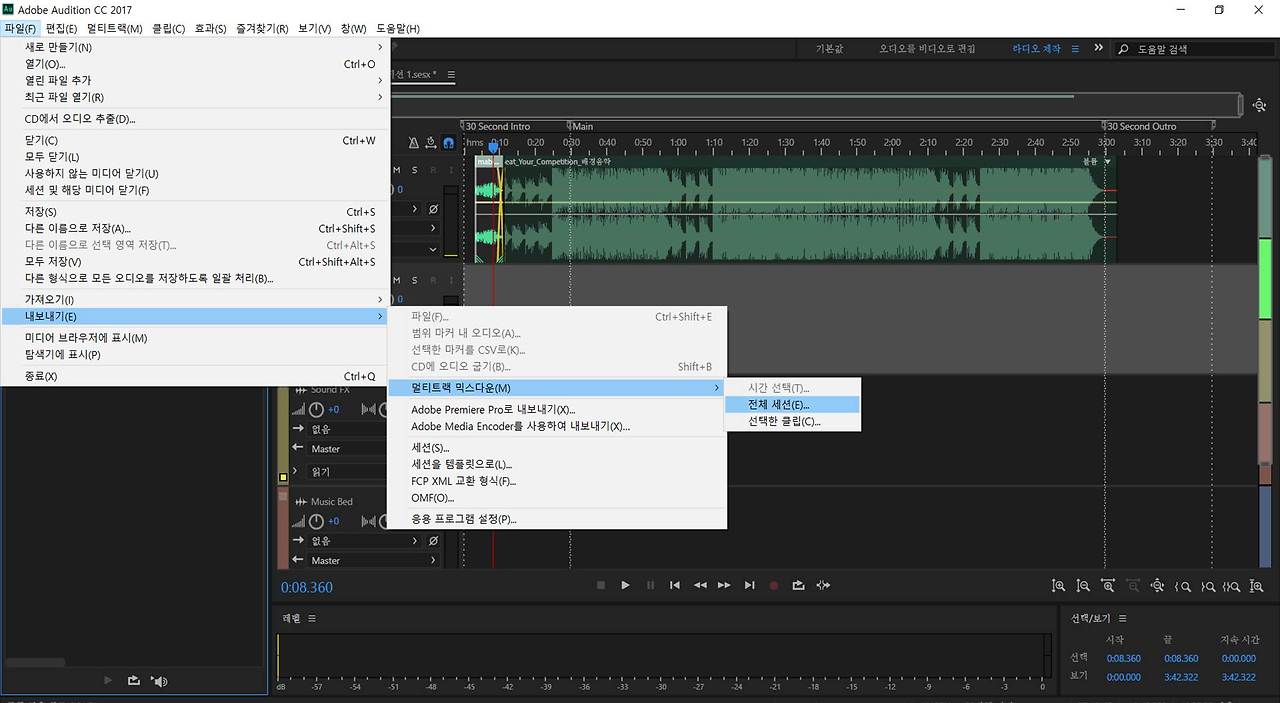The height and width of the screenshot is (703, 1280).
Task: Toggle the yellow square on Sound FX track
Action: [x=283, y=478]
